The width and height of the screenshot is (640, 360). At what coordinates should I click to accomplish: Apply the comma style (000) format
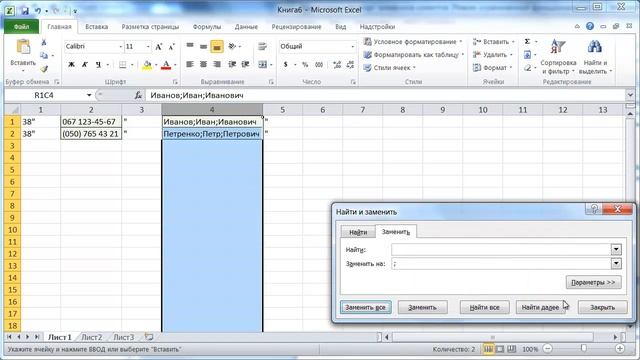[x=319, y=64]
